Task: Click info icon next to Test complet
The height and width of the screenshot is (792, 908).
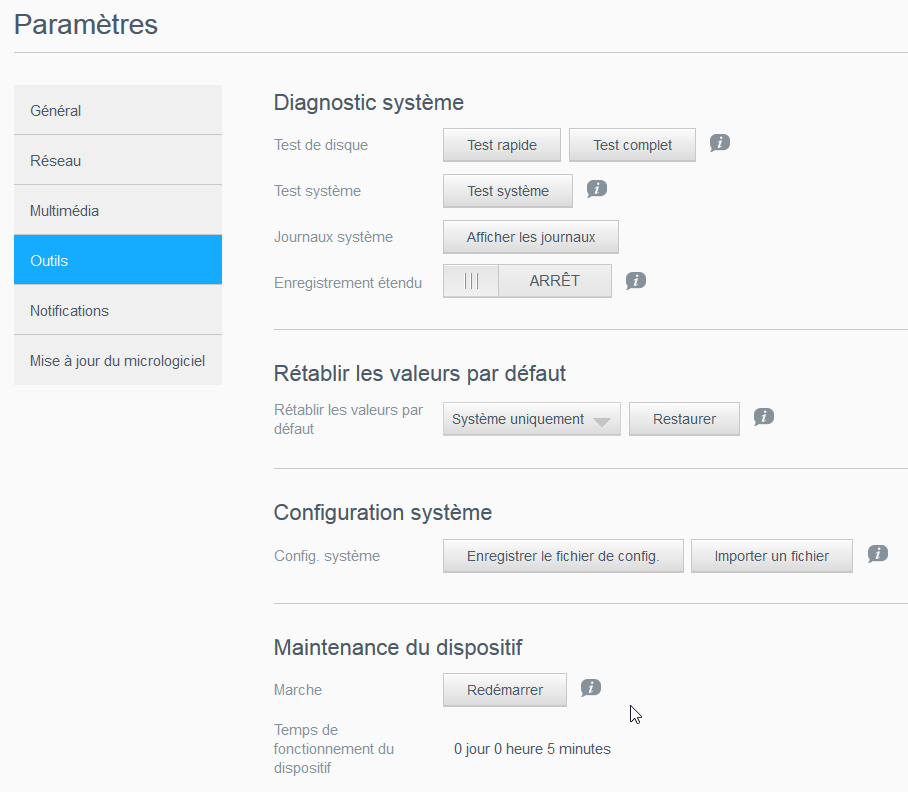Action: click(719, 143)
